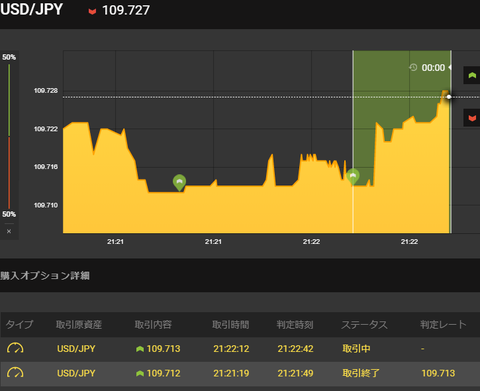Click the 00:00 countdown timer
This screenshot has height=391, width=480.
coord(433,68)
